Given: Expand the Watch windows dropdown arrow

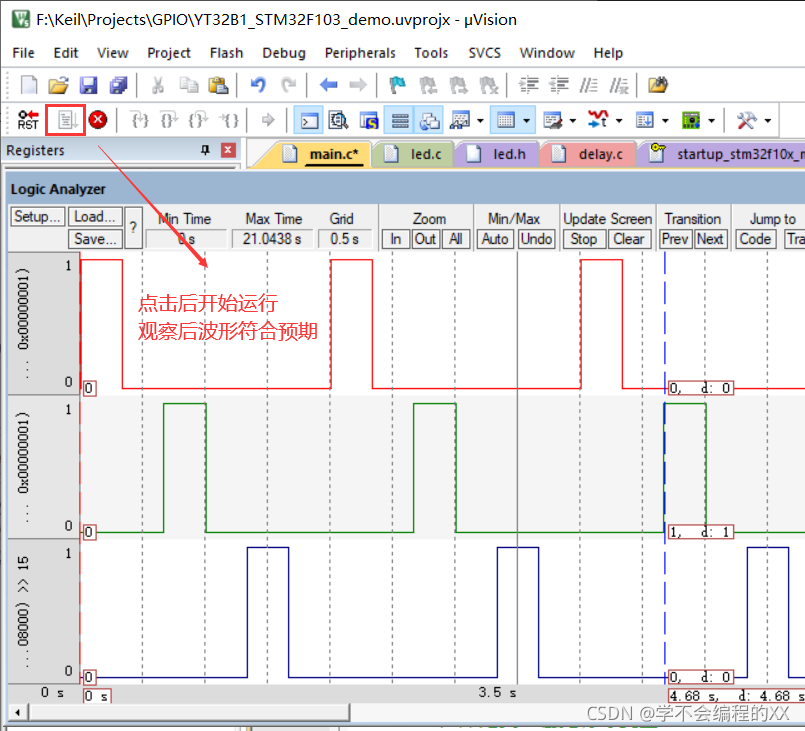Looking at the screenshot, I should [480, 121].
